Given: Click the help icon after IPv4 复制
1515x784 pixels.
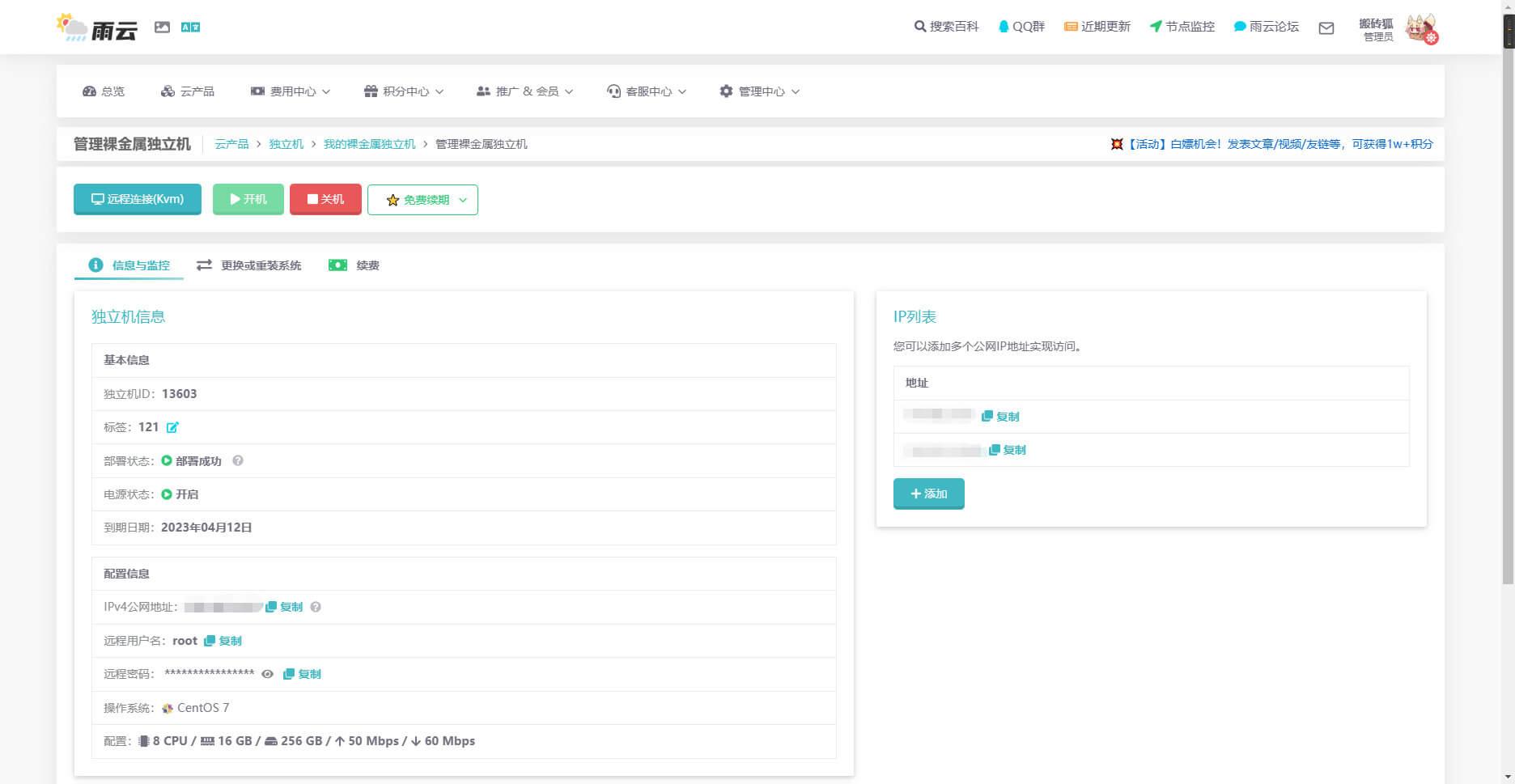Looking at the screenshot, I should click(x=316, y=607).
